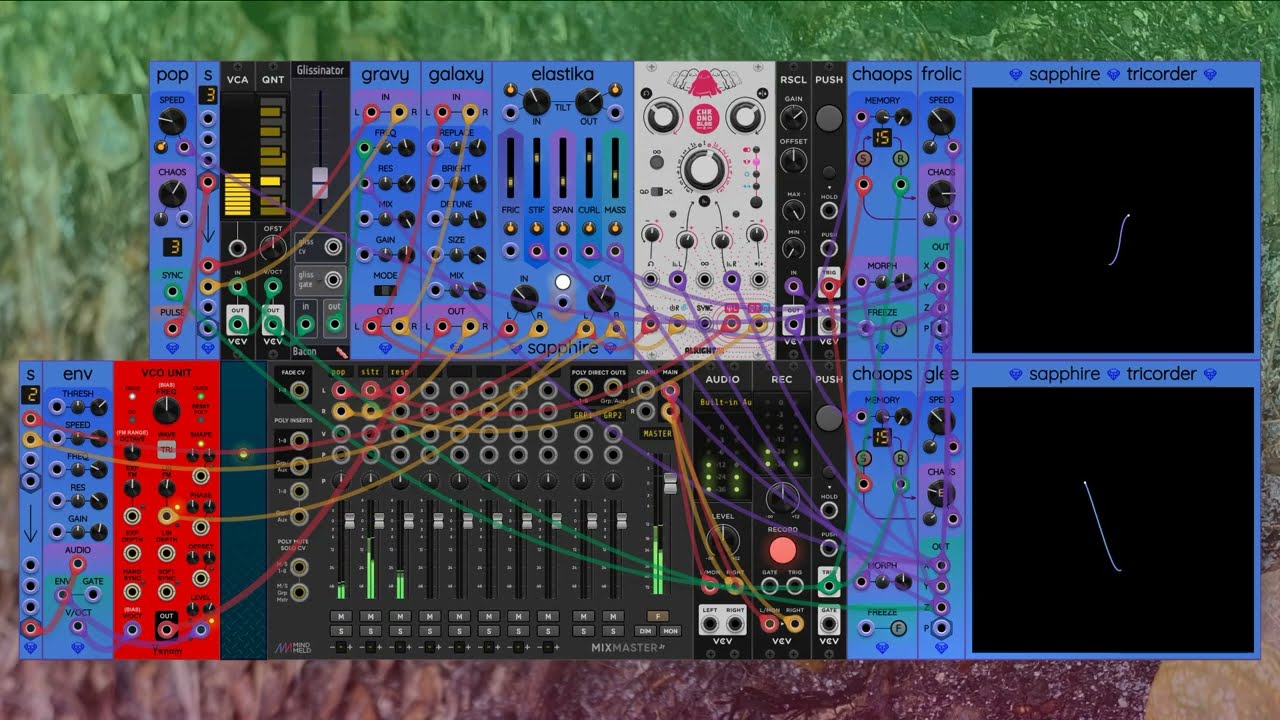
Task: Click the QNT OFST knob
Action: point(273,247)
